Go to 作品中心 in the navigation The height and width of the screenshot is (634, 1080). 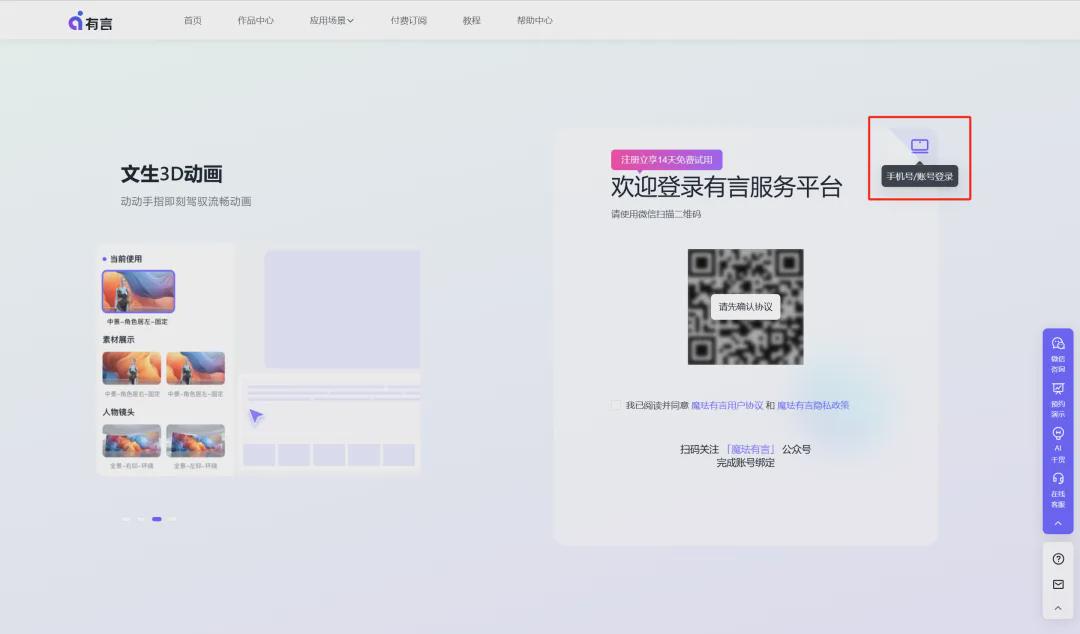[x=256, y=20]
